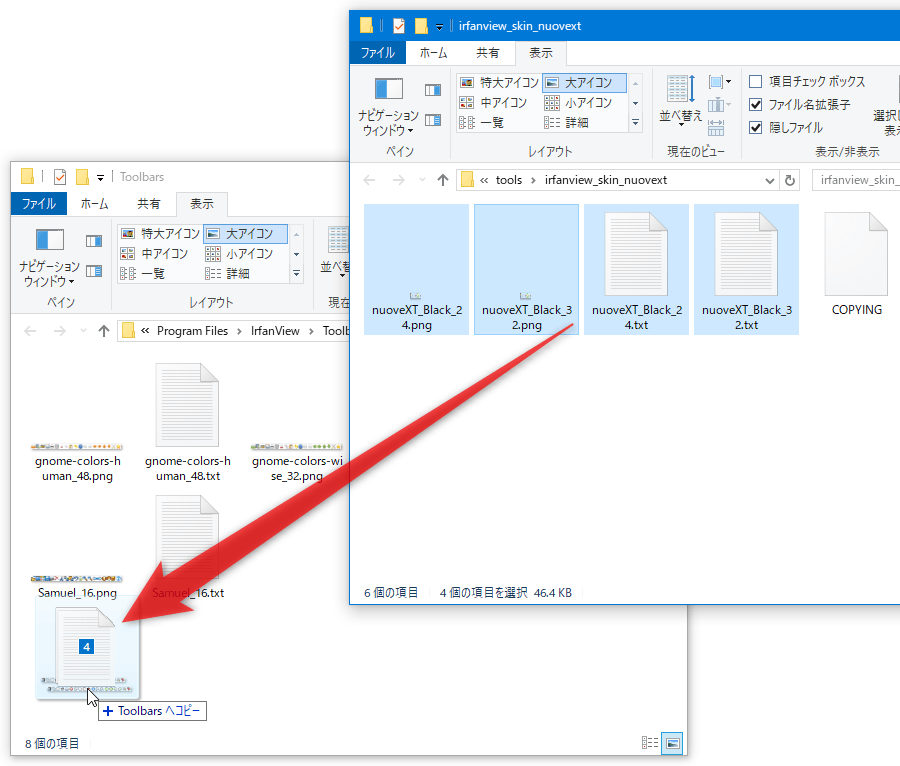Open Navigation pane menu in irfanview_skin_nuovext window

click(x=389, y=107)
